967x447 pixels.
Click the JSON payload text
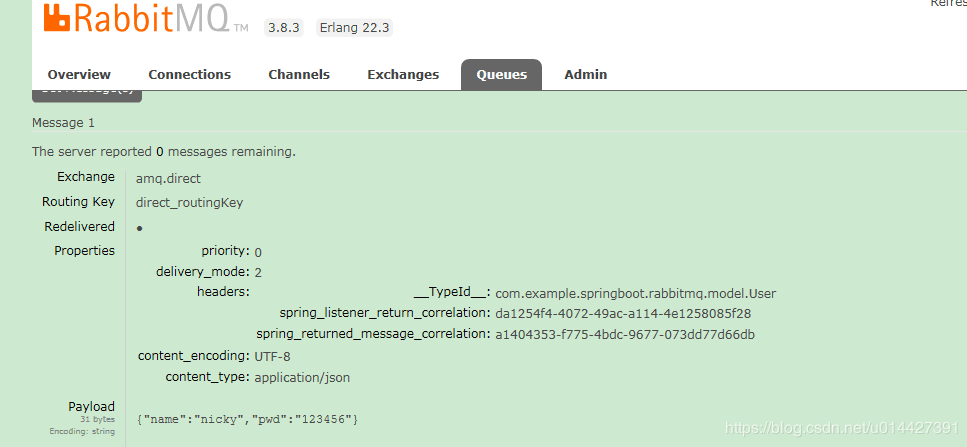247,418
